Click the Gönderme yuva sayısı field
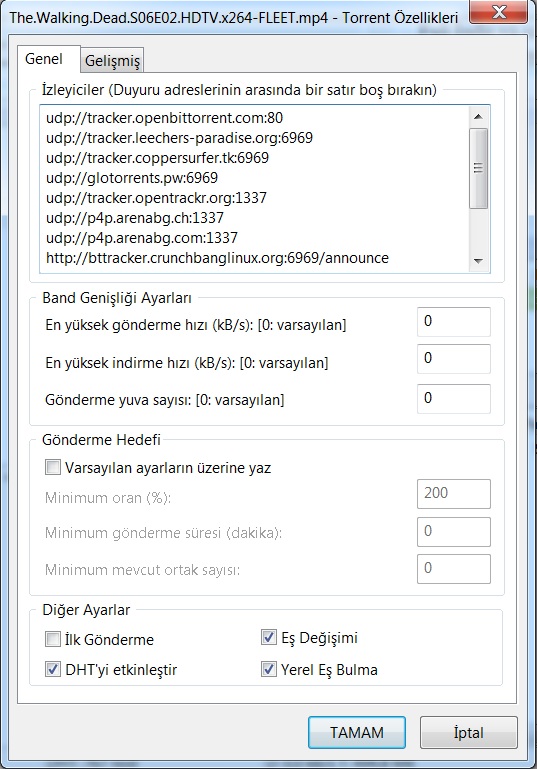Viewport: 537px width, 769px height. 454,399
